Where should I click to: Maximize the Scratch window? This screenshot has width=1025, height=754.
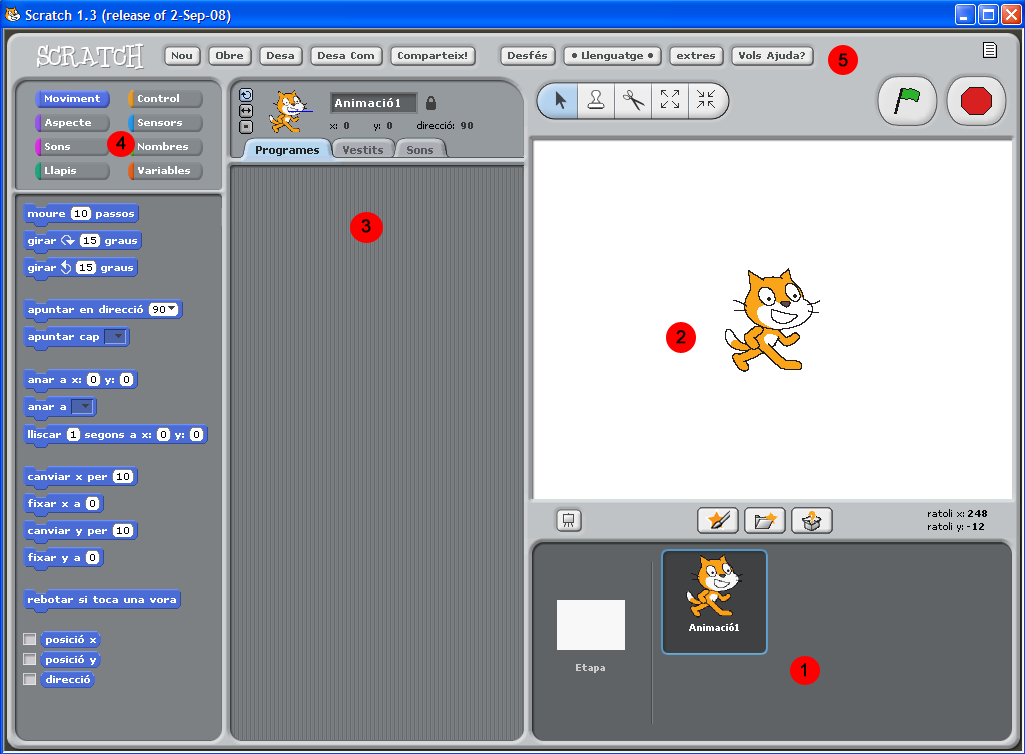(988, 14)
